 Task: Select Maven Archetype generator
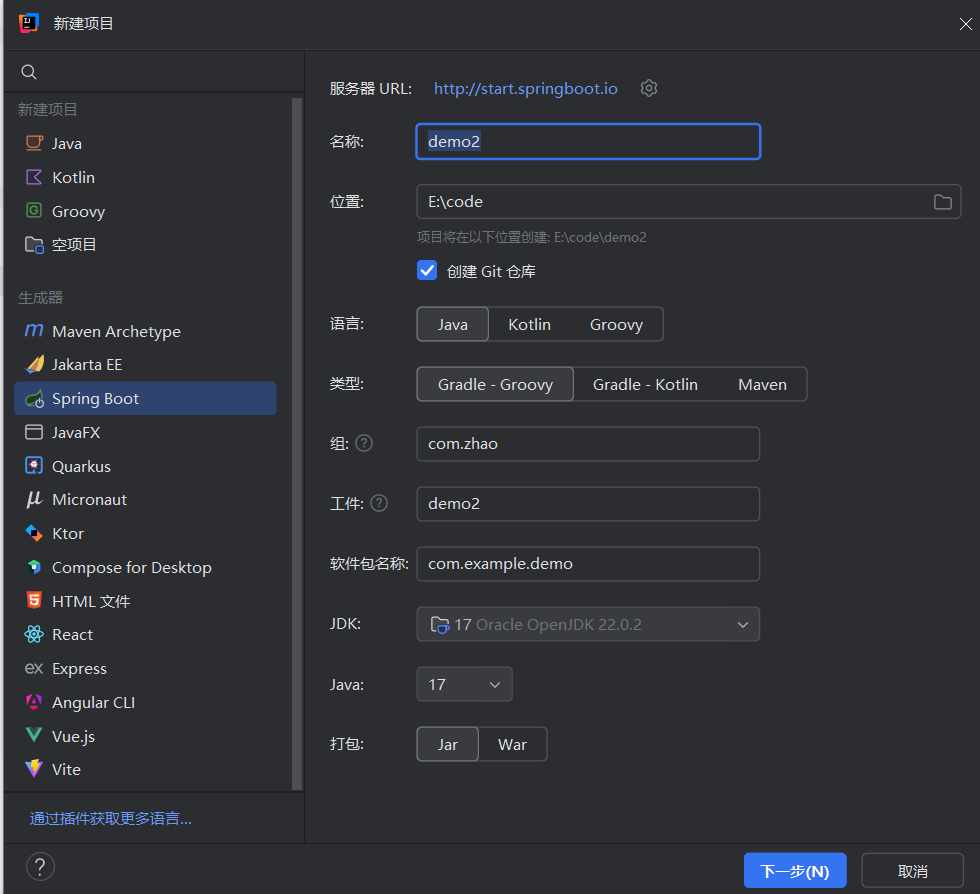point(145,331)
